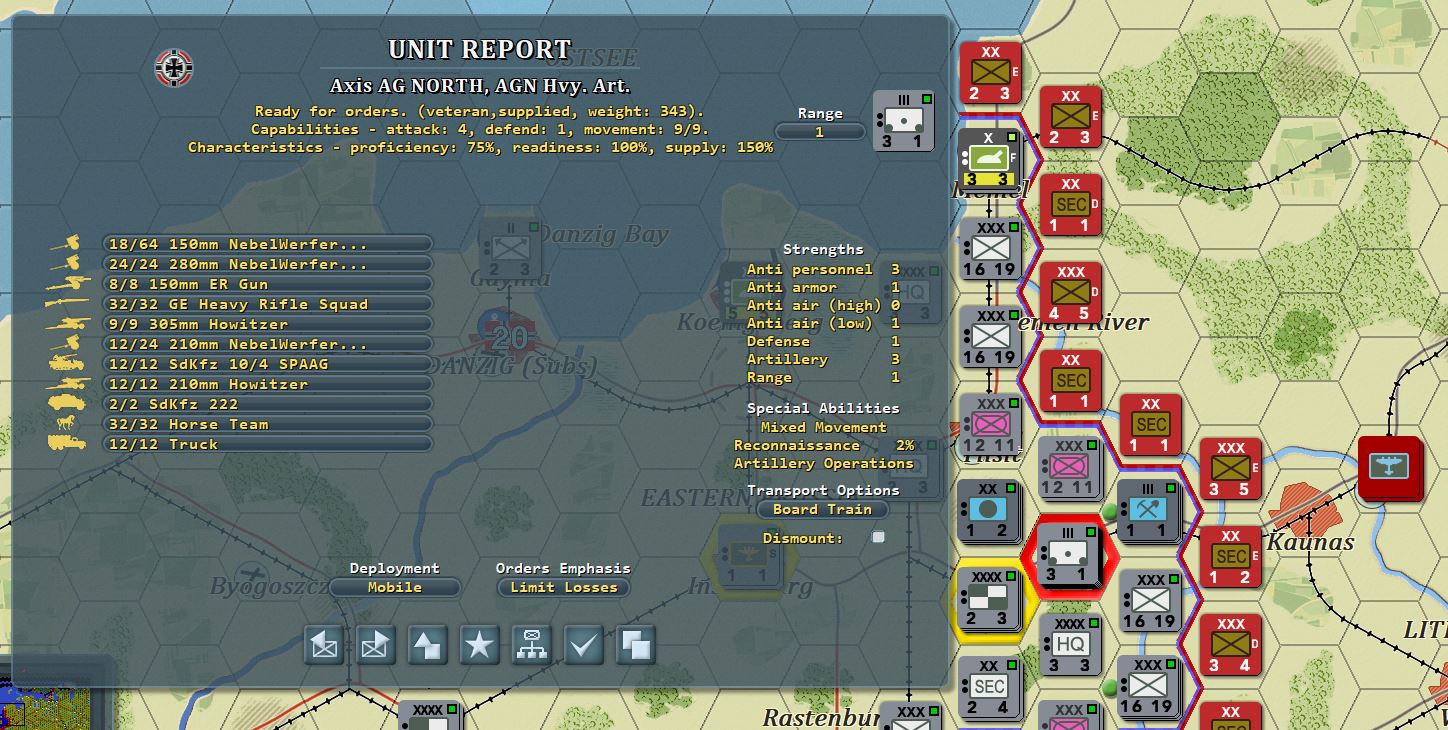Go to the next unit report
The height and width of the screenshot is (730, 1448).
click(x=376, y=645)
